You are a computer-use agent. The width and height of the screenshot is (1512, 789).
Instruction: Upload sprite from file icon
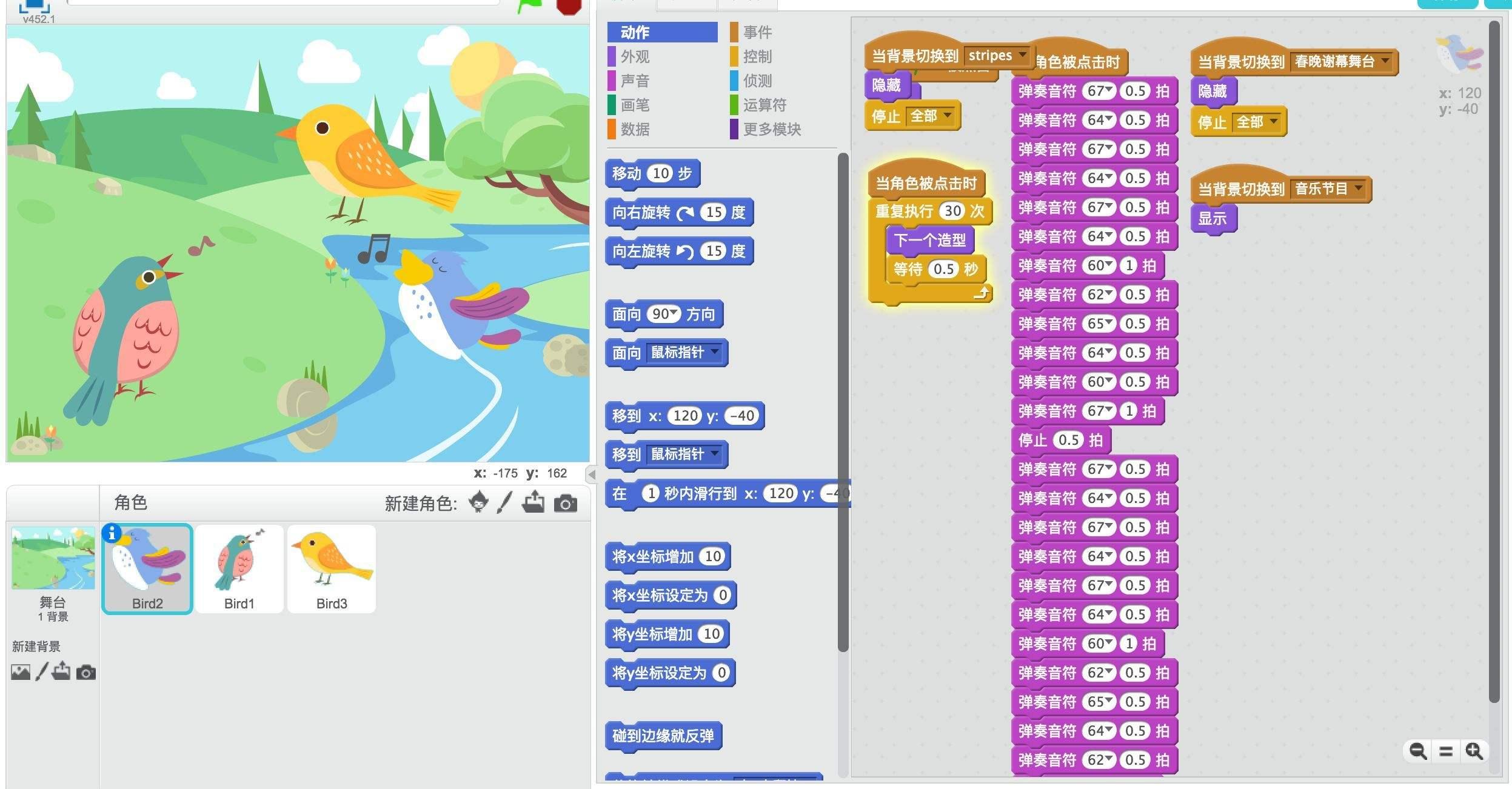(534, 502)
